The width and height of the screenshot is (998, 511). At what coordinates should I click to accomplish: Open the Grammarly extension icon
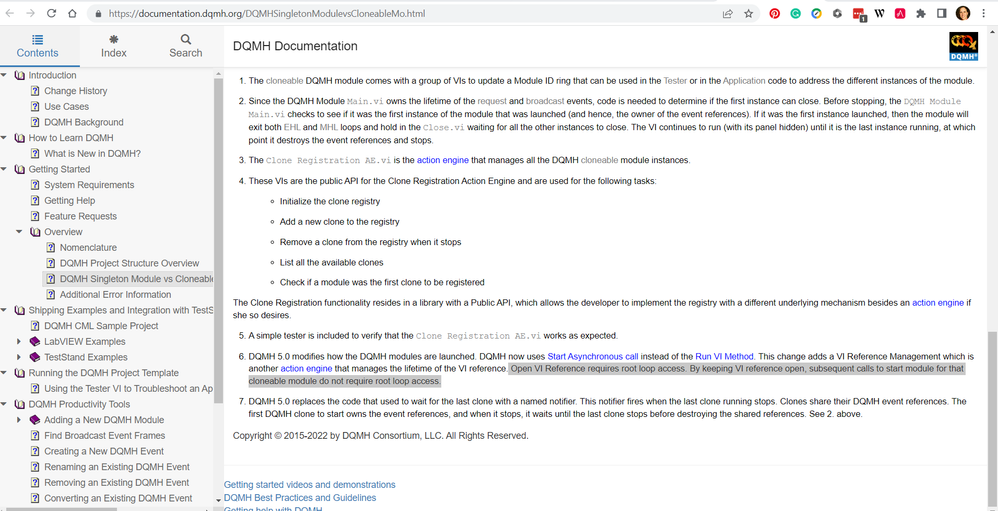796,13
